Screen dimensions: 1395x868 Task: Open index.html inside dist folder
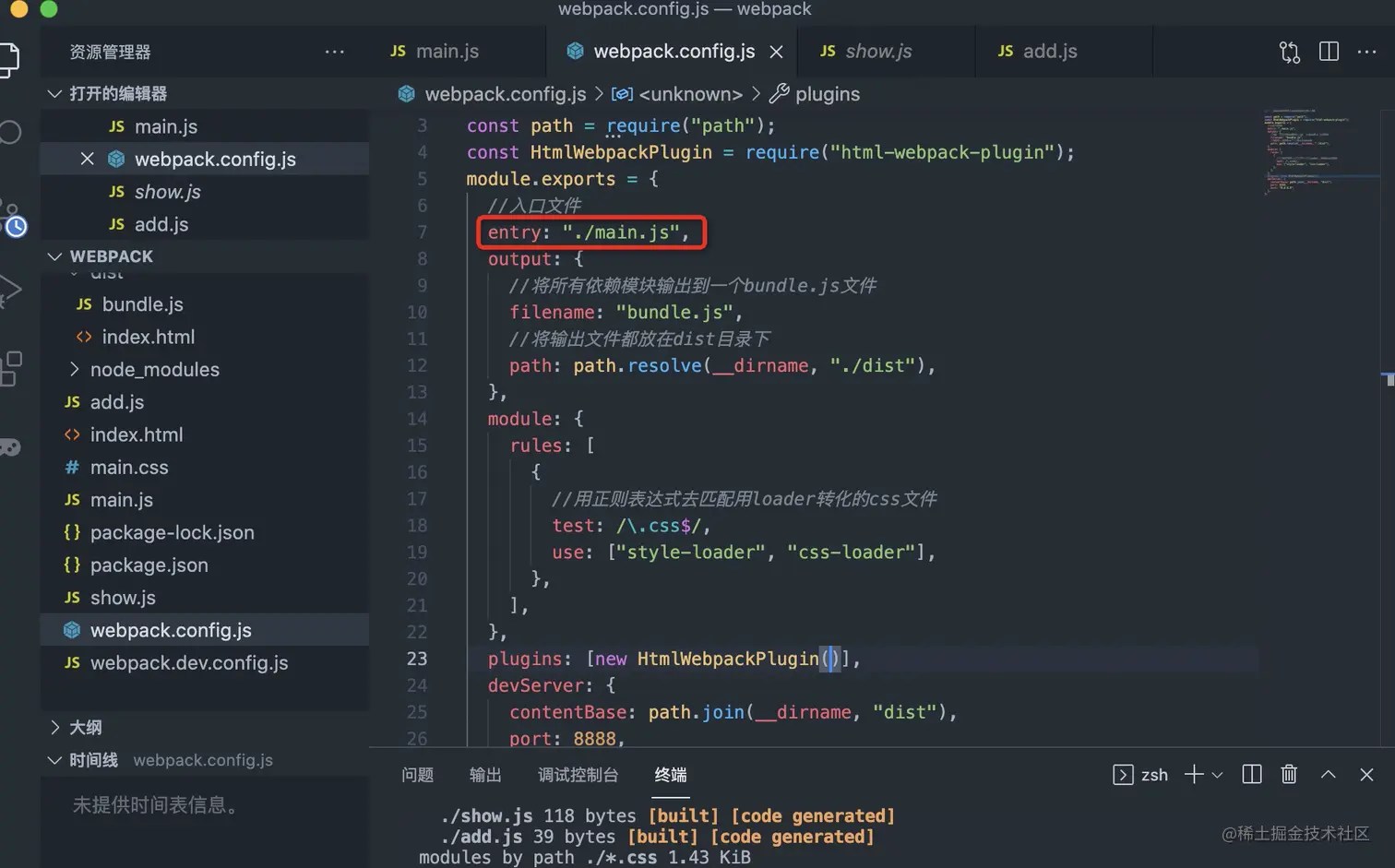tap(205, 337)
